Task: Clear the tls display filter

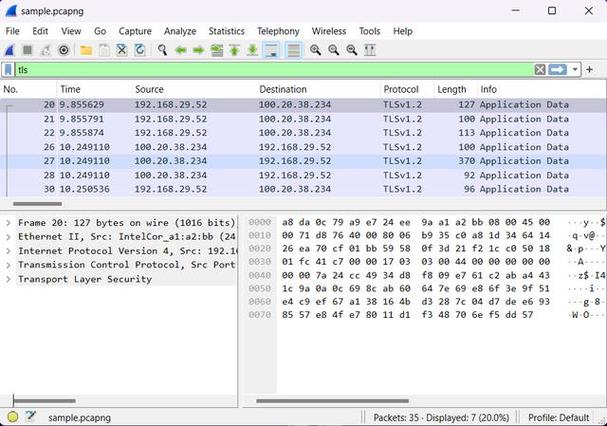Action: pyautogui.click(x=540, y=70)
